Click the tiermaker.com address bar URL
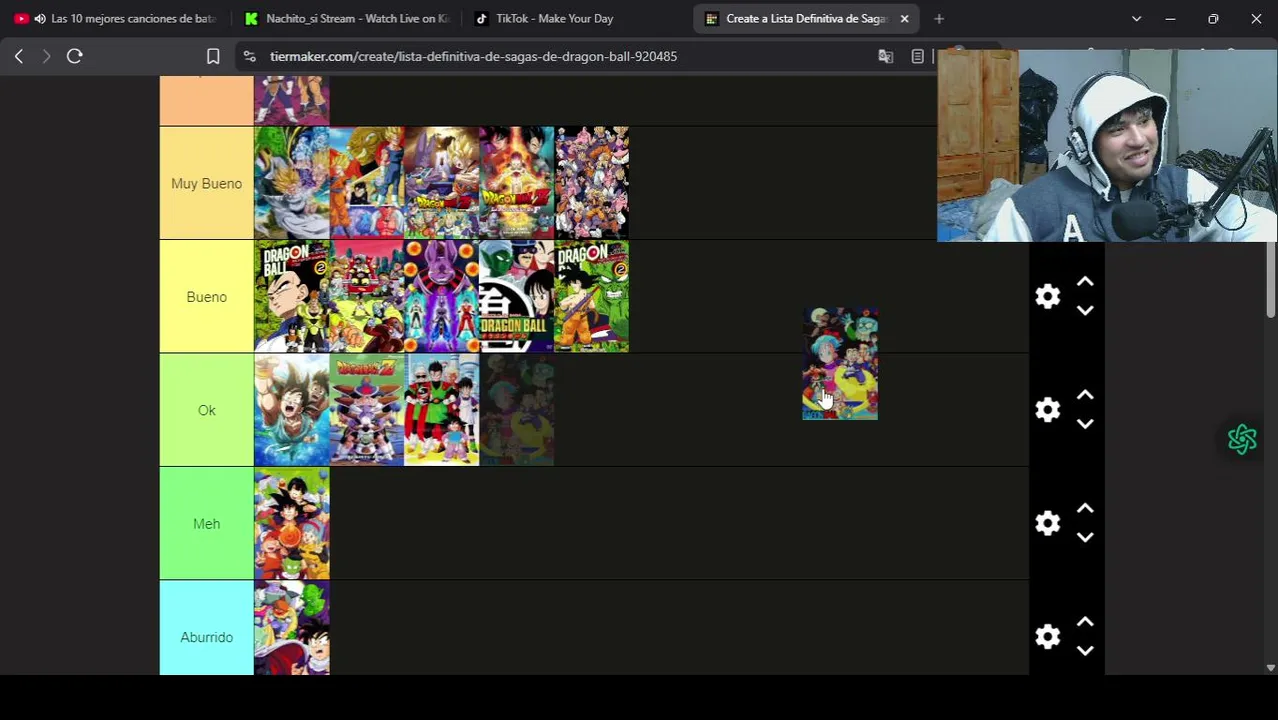Image resolution: width=1278 pixels, height=720 pixels. point(473,57)
